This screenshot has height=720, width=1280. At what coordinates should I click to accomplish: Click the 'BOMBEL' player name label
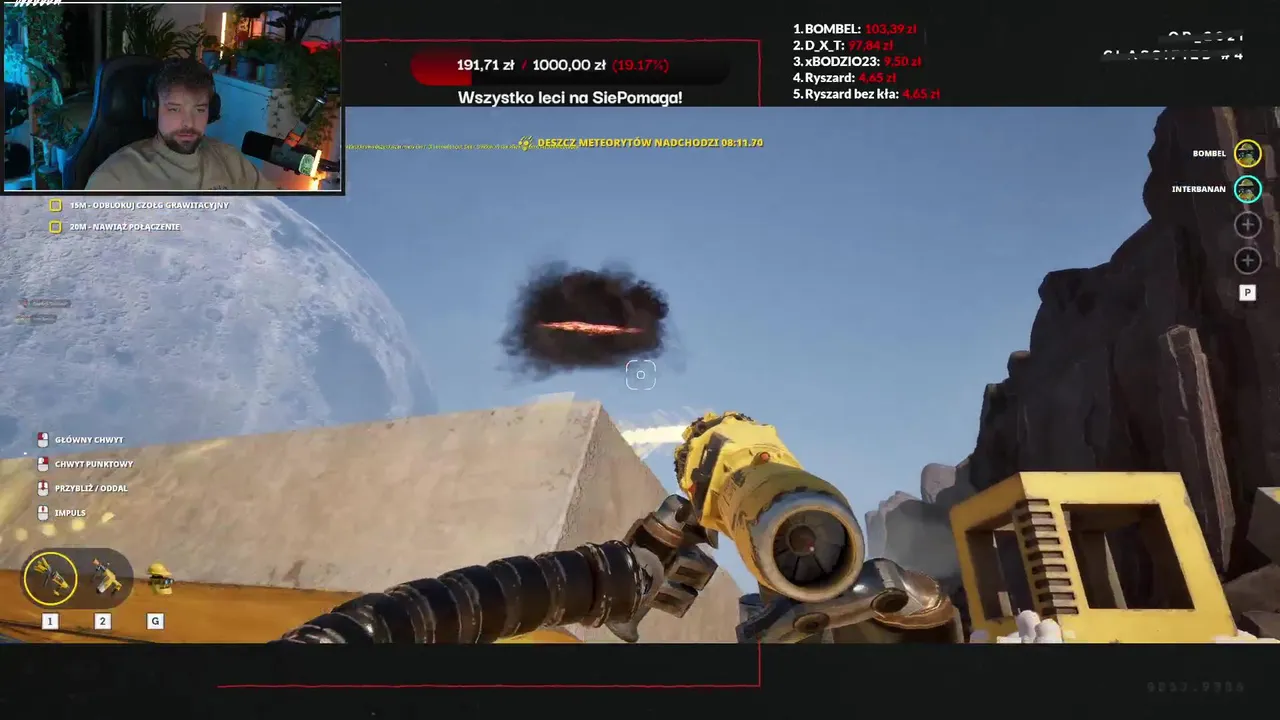[1209, 154]
